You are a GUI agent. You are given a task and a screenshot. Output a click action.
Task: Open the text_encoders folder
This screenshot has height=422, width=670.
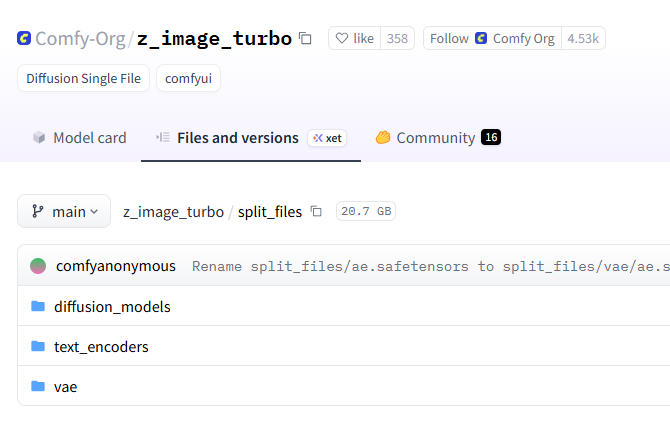(x=101, y=347)
